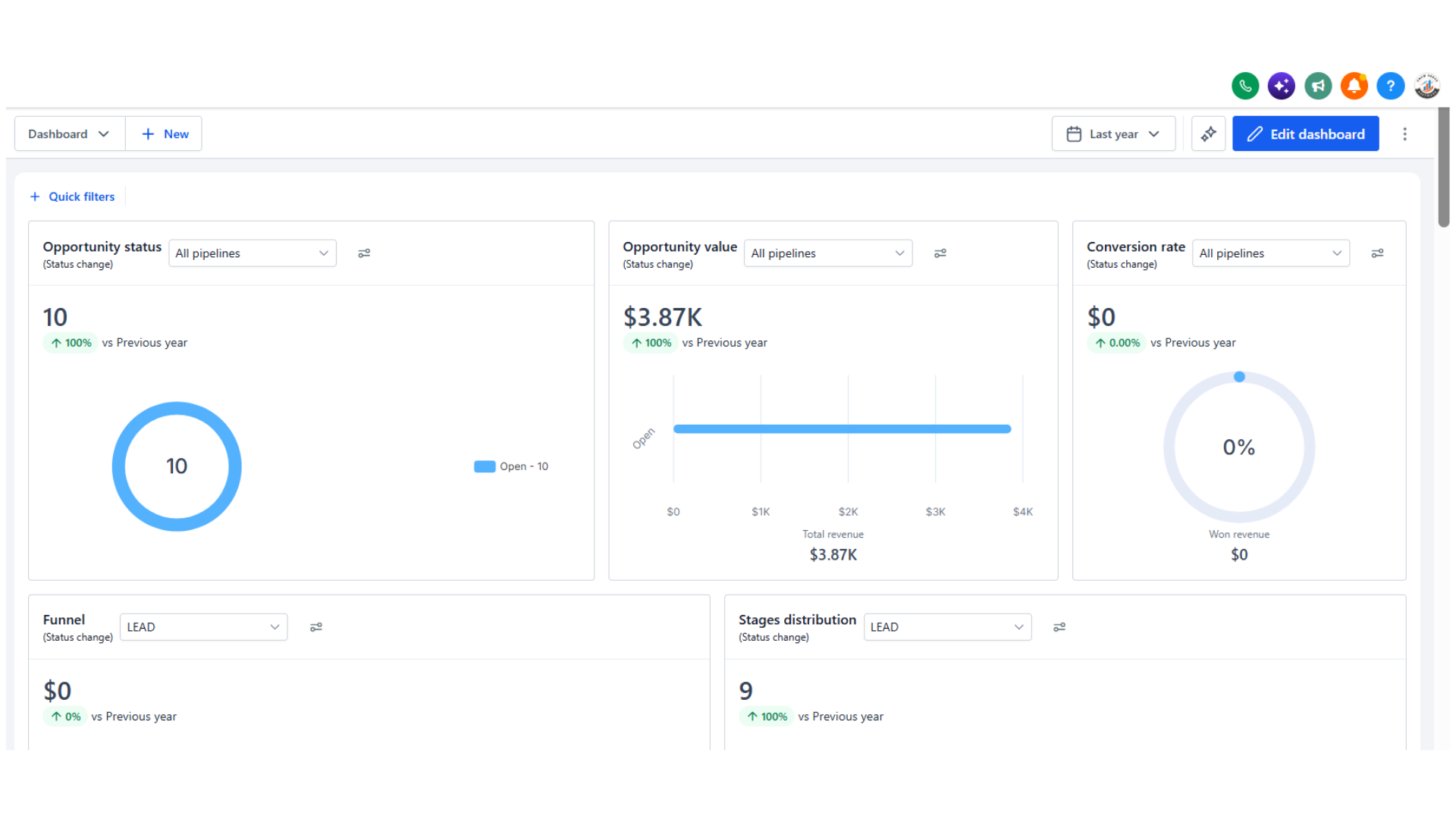The width and height of the screenshot is (1456, 819).
Task: Open Funnel widget filter settings icon
Action: [316, 627]
